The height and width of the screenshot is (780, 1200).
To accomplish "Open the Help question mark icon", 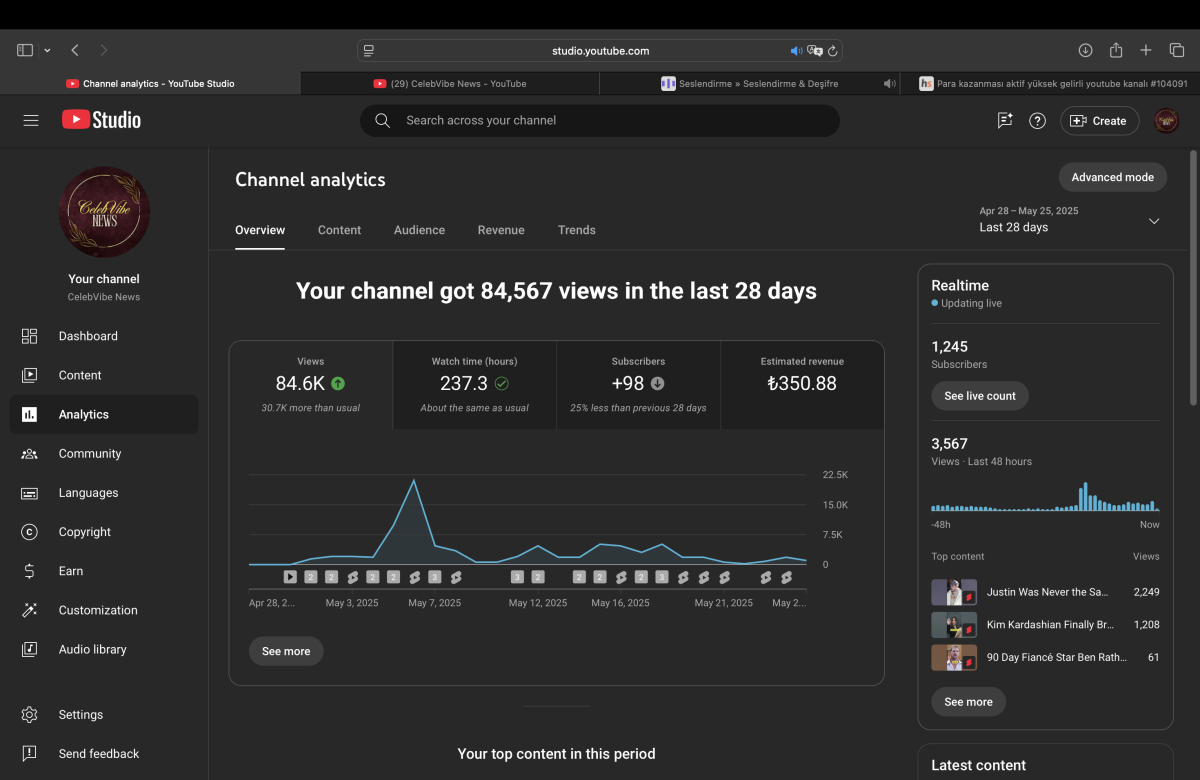I will click(x=1038, y=120).
